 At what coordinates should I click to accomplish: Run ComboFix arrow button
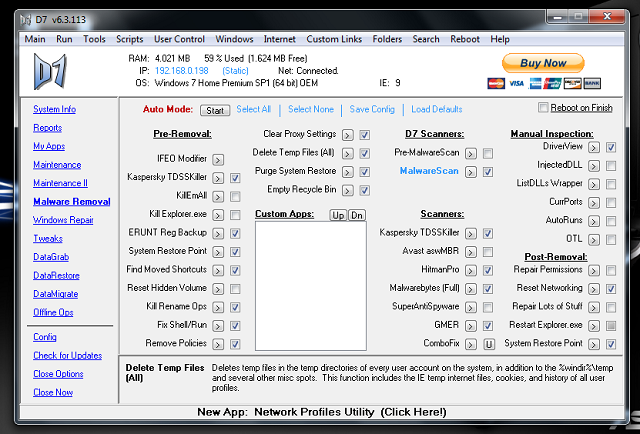coord(471,344)
